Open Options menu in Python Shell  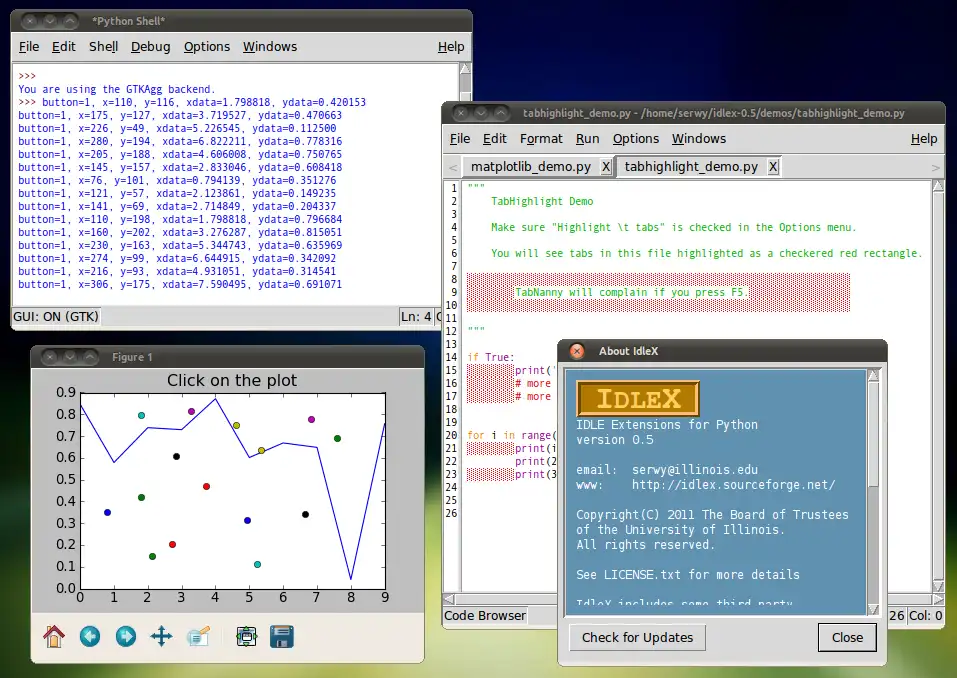207,46
